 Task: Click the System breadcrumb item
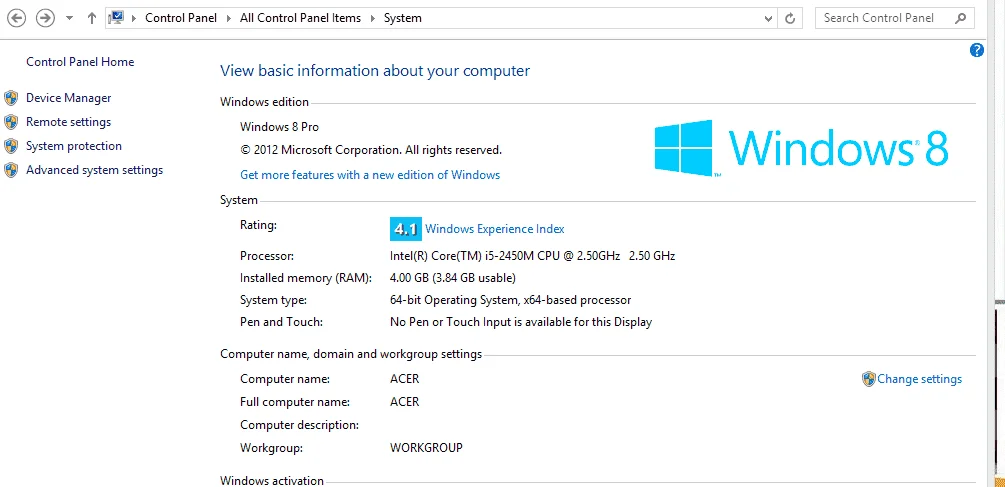tap(403, 18)
